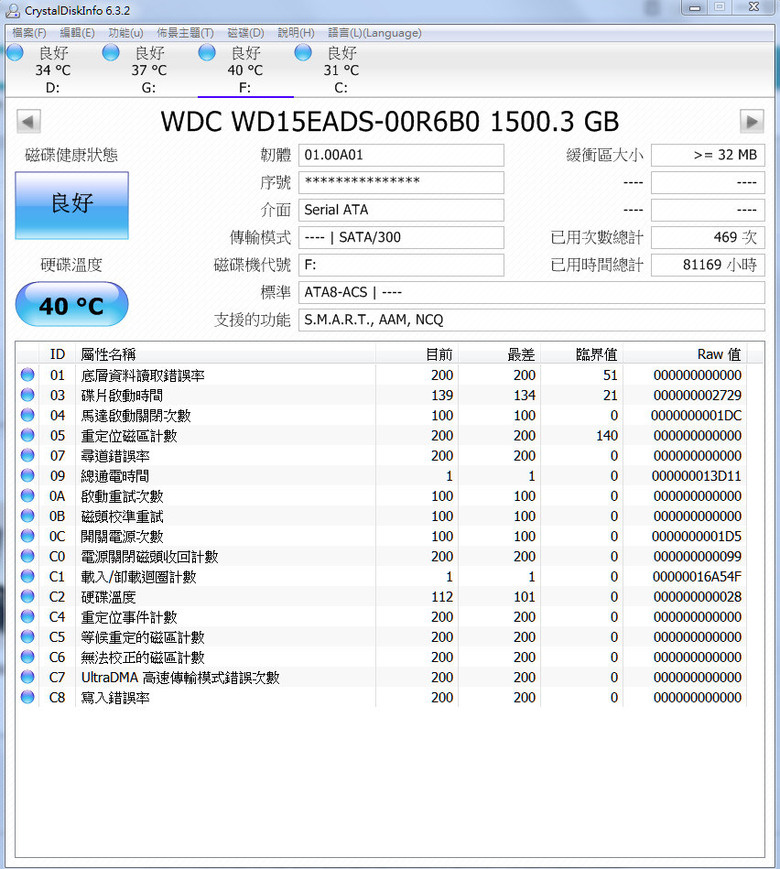
Task: Click status orb for attribute 03
Action: point(27,395)
